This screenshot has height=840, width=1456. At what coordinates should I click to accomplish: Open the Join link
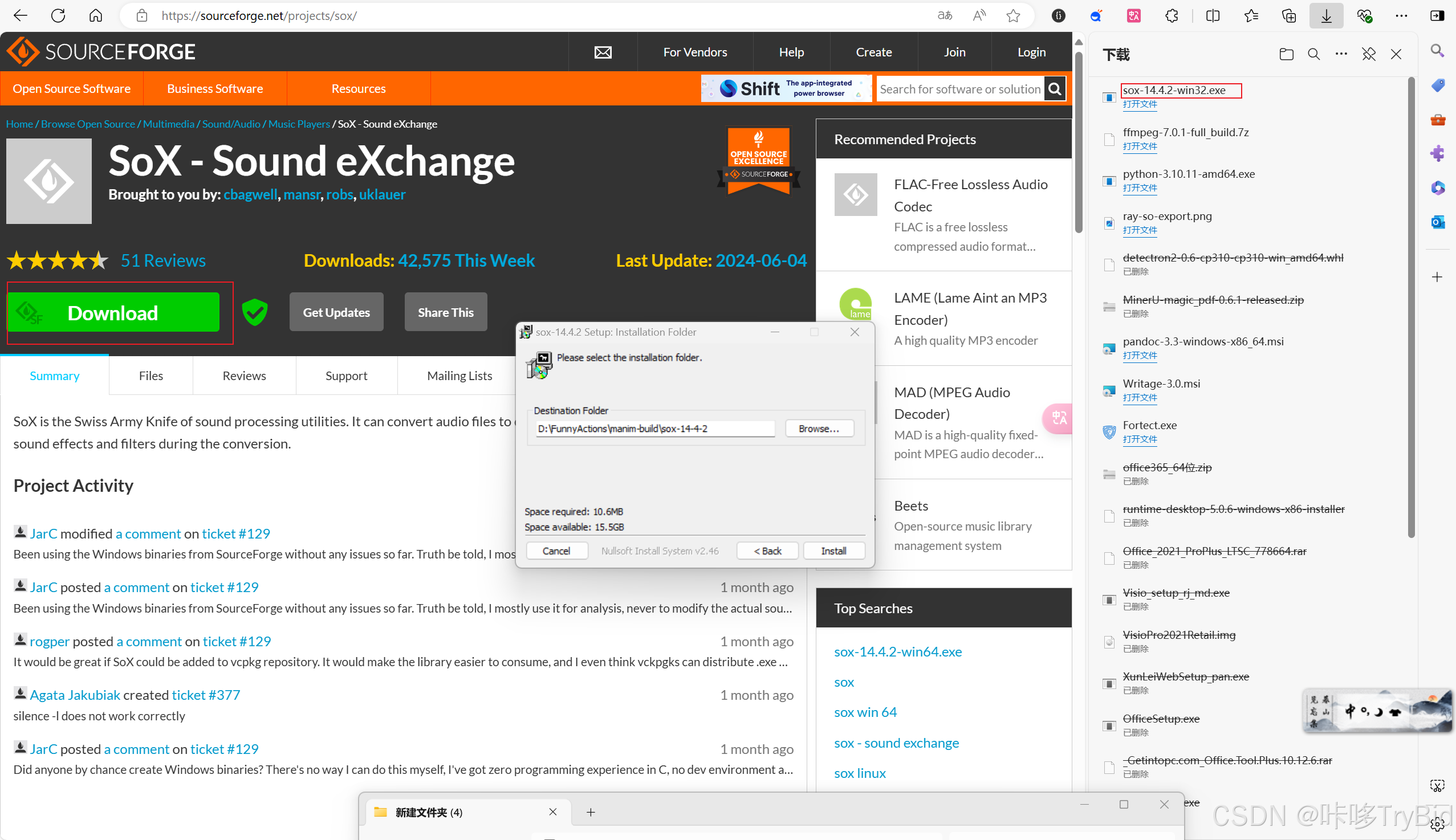point(954,52)
